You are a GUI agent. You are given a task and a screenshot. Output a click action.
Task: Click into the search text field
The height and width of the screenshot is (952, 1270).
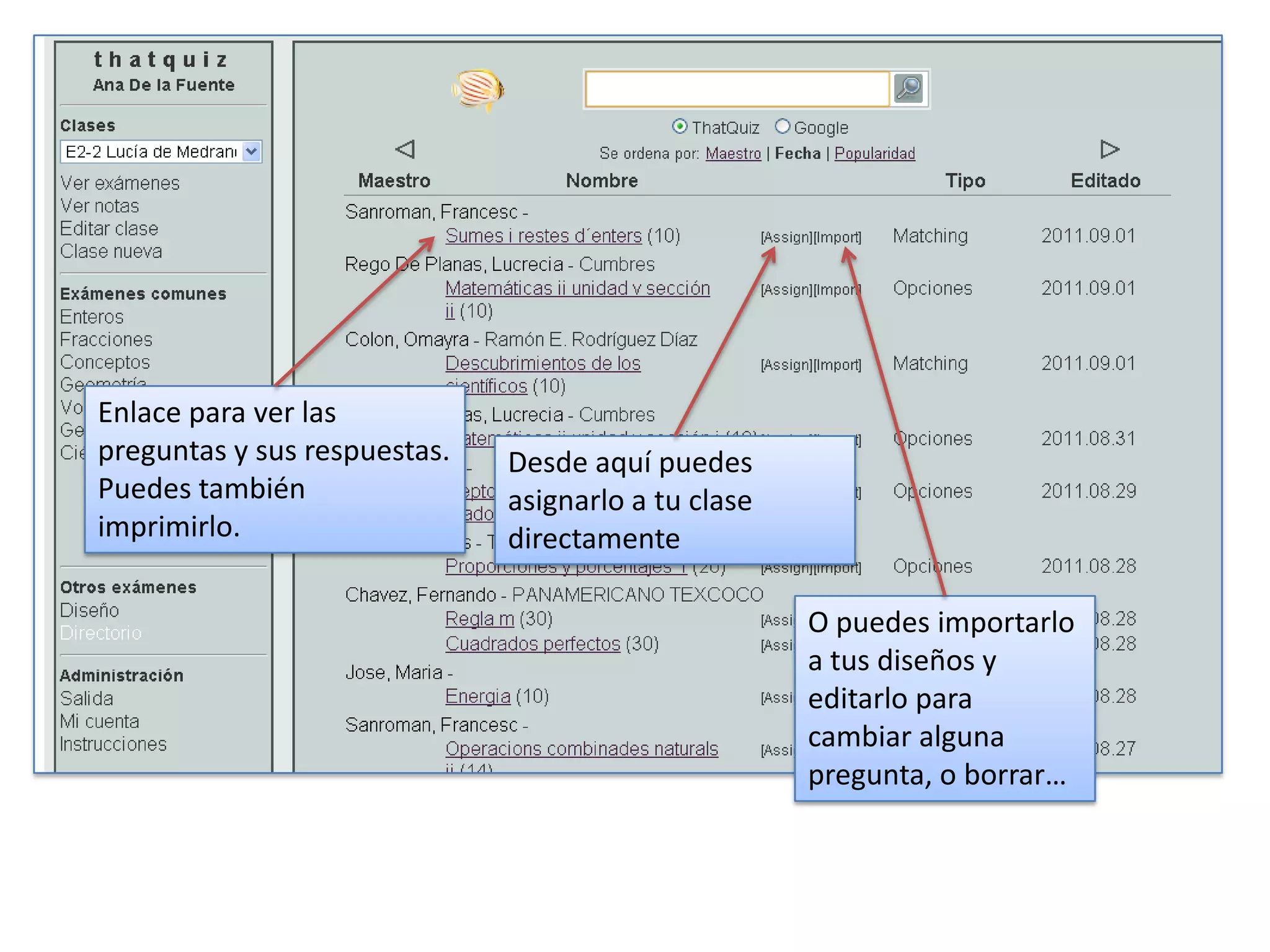(737, 89)
